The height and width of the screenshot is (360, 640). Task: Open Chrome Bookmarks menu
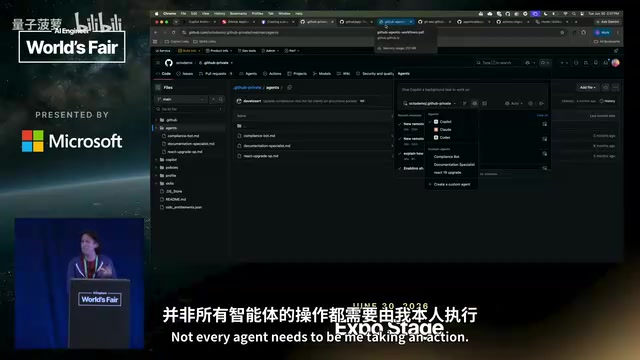click(238, 13)
